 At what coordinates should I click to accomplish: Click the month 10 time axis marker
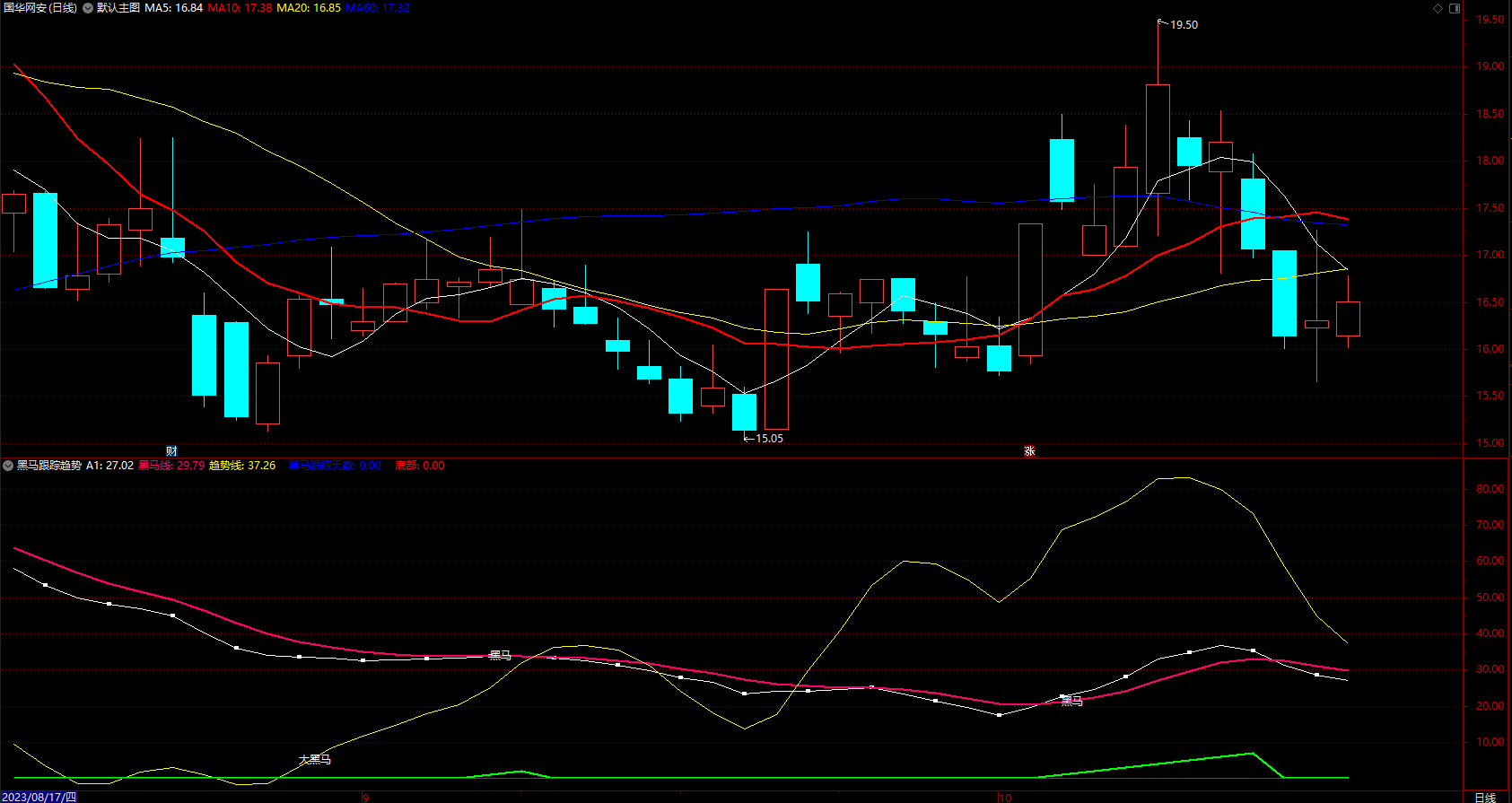(1005, 797)
